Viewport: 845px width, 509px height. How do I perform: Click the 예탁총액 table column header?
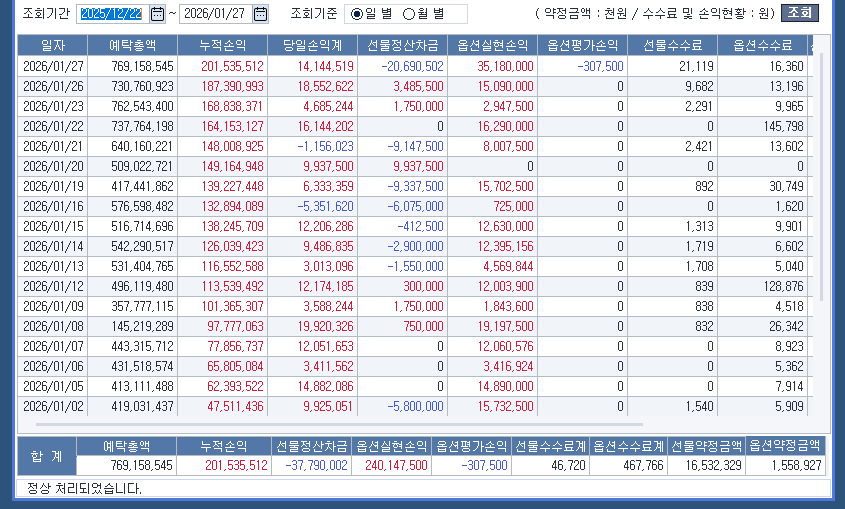(133, 46)
